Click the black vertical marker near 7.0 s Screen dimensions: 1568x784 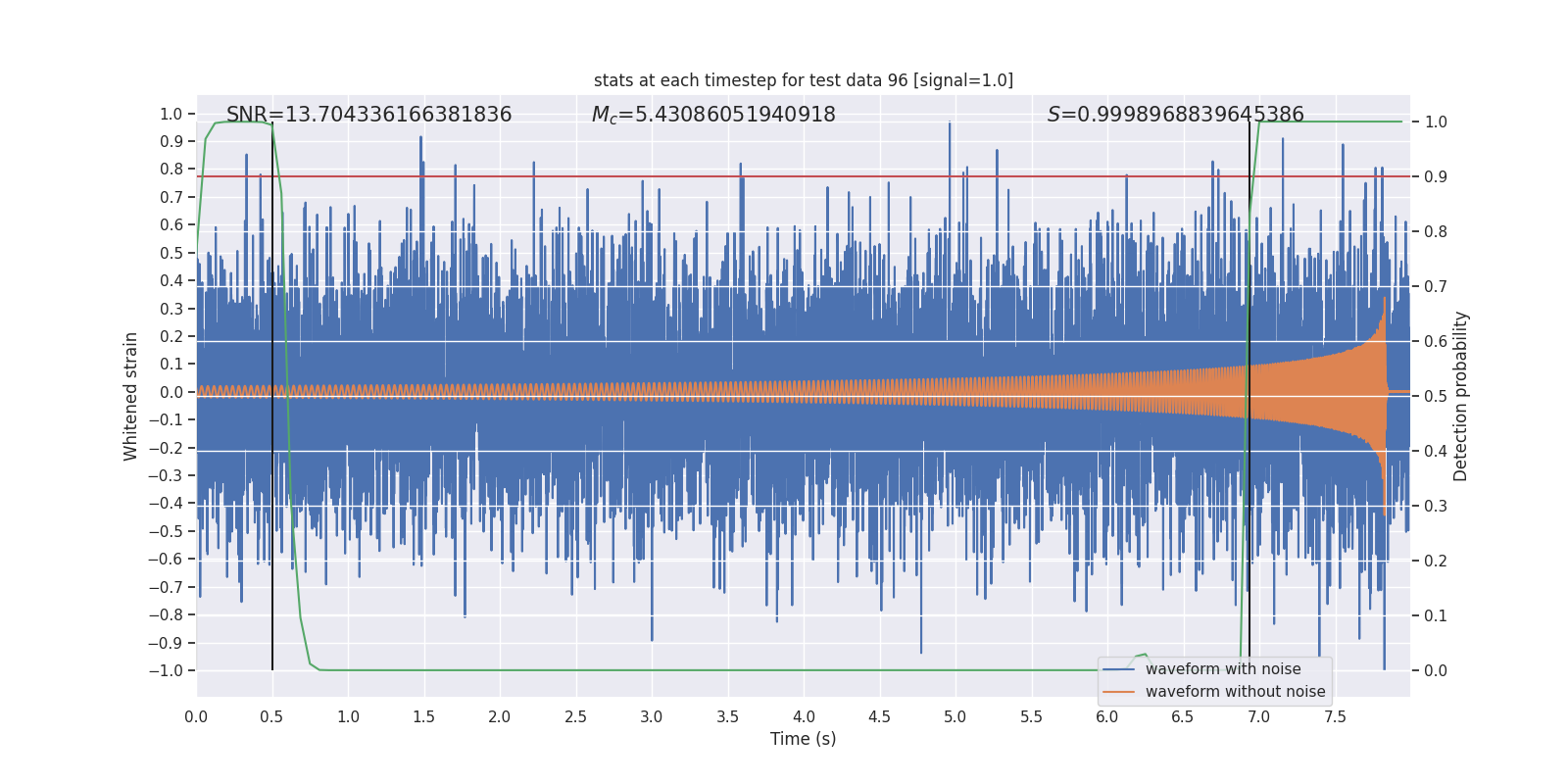click(x=1249, y=396)
